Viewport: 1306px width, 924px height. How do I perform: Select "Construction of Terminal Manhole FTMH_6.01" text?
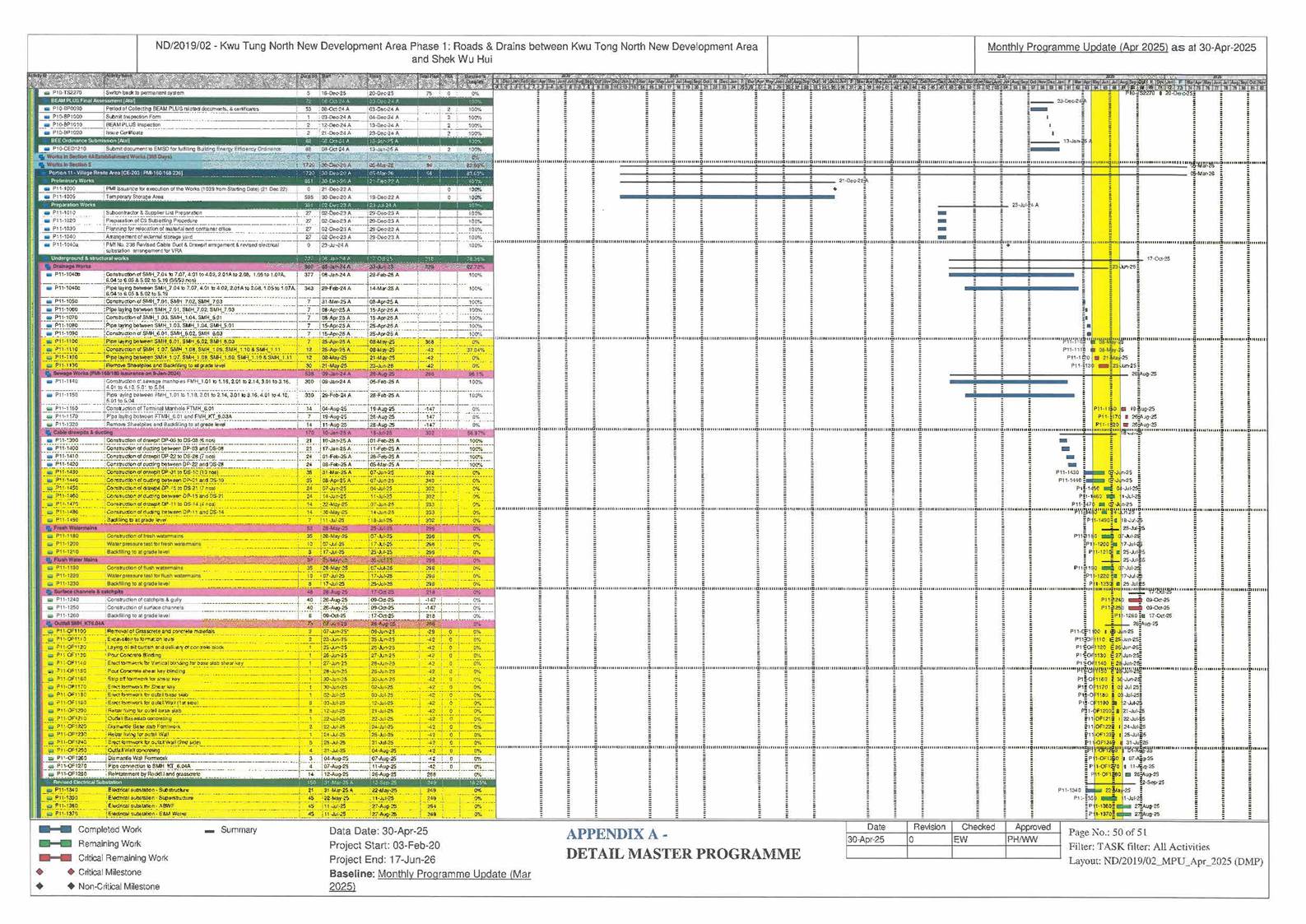pos(160,408)
